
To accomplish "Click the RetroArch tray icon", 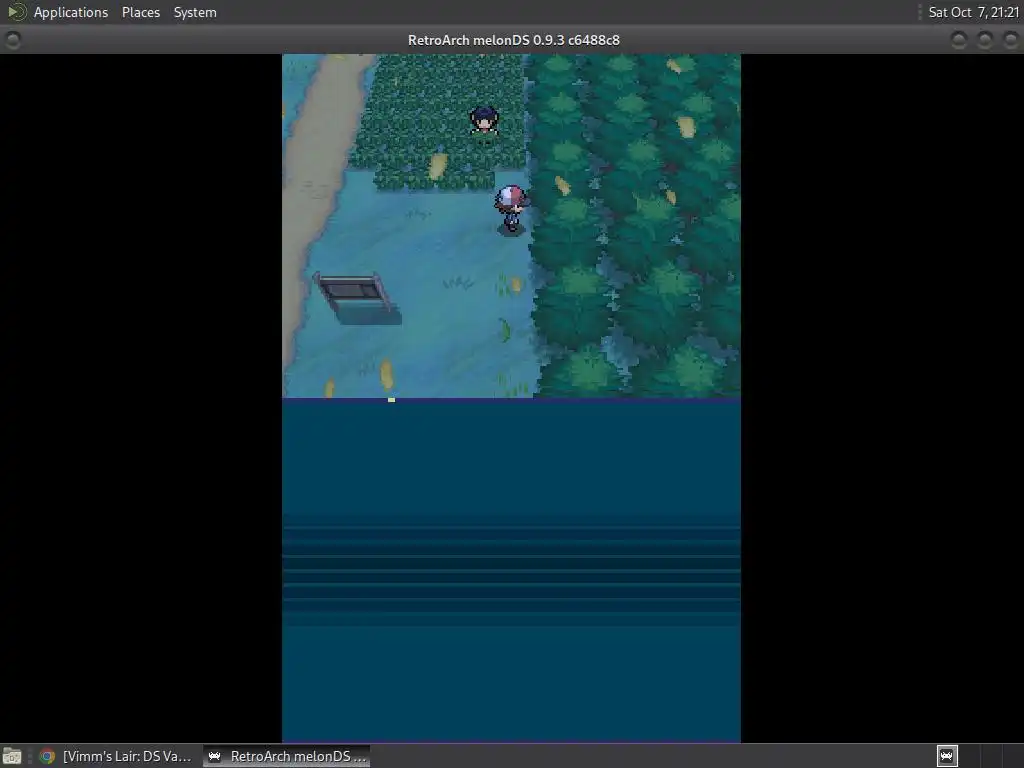I will (x=947, y=756).
